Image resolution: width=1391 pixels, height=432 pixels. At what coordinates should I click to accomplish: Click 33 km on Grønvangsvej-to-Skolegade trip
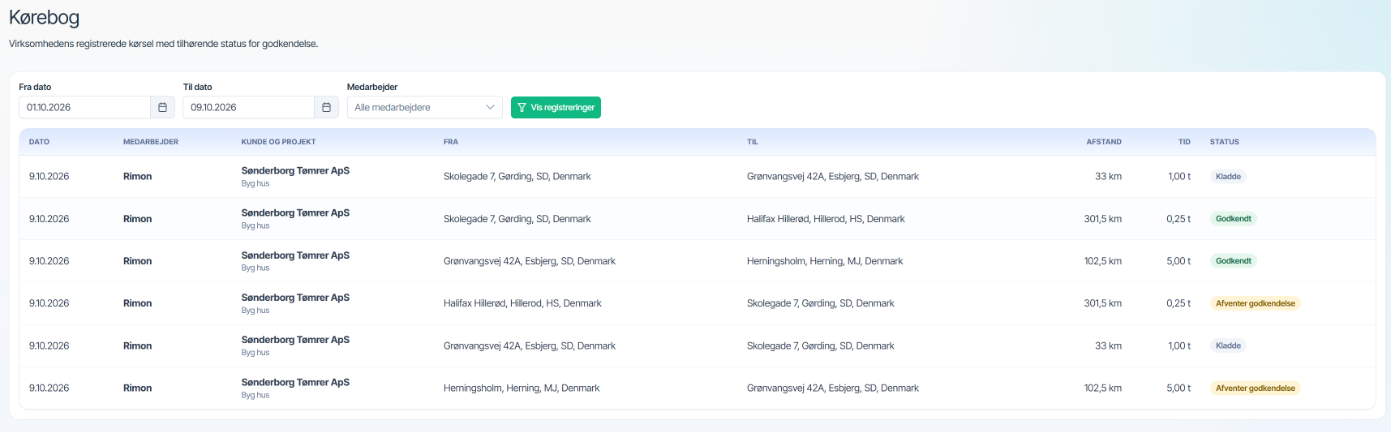(1109, 346)
